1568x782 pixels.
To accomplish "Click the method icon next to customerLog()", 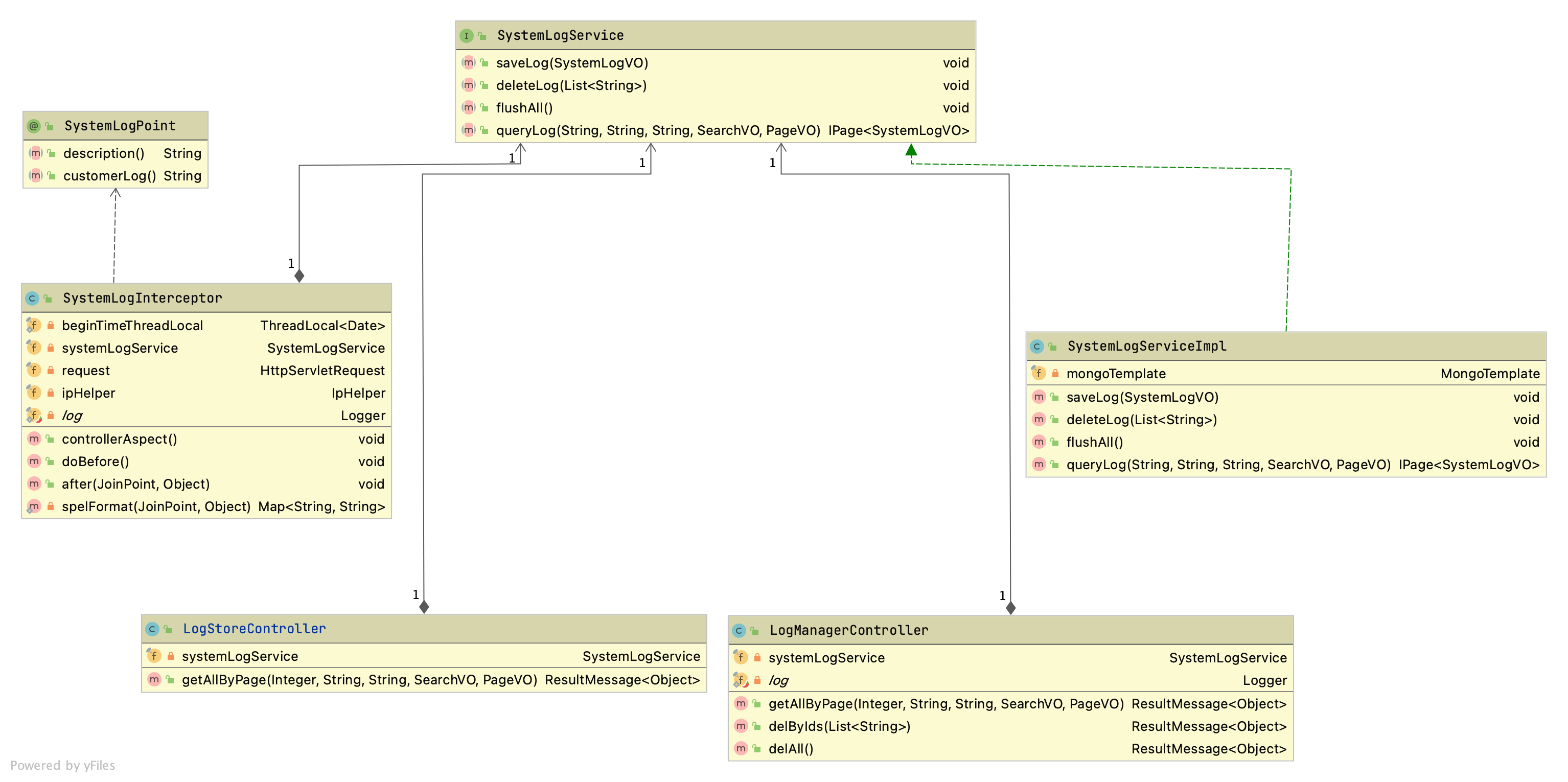I will [x=35, y=176].
